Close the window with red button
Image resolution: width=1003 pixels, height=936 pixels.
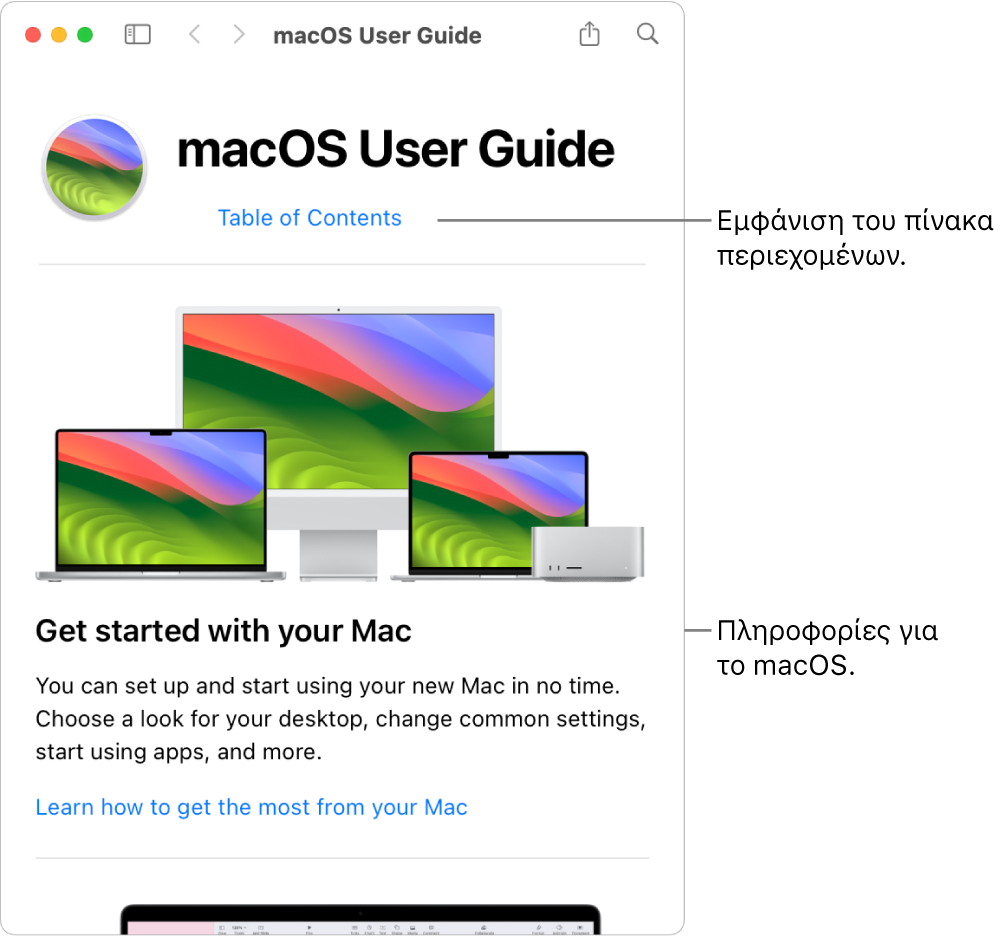pyautogui.click(x=33, y=35)
